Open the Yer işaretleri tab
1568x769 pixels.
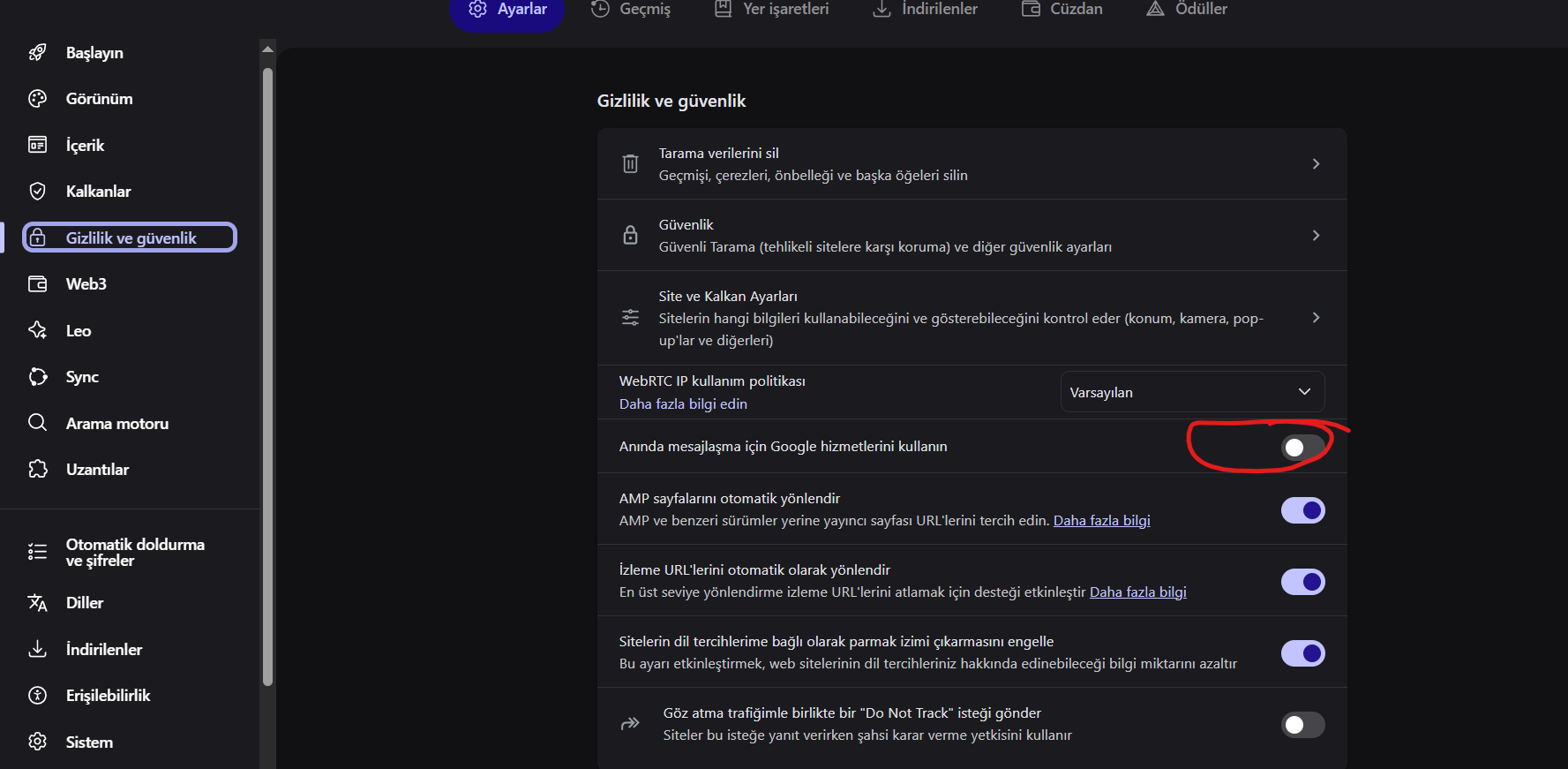[x=772, y=11]
